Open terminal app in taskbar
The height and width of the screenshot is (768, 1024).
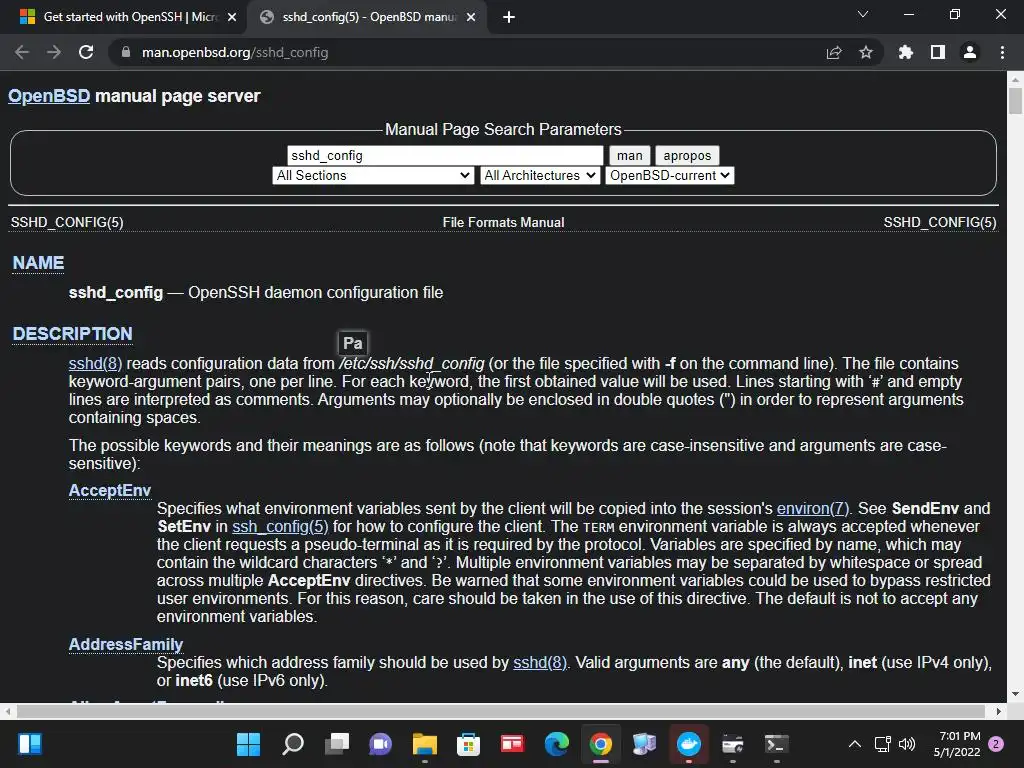[x=776, y=744]
